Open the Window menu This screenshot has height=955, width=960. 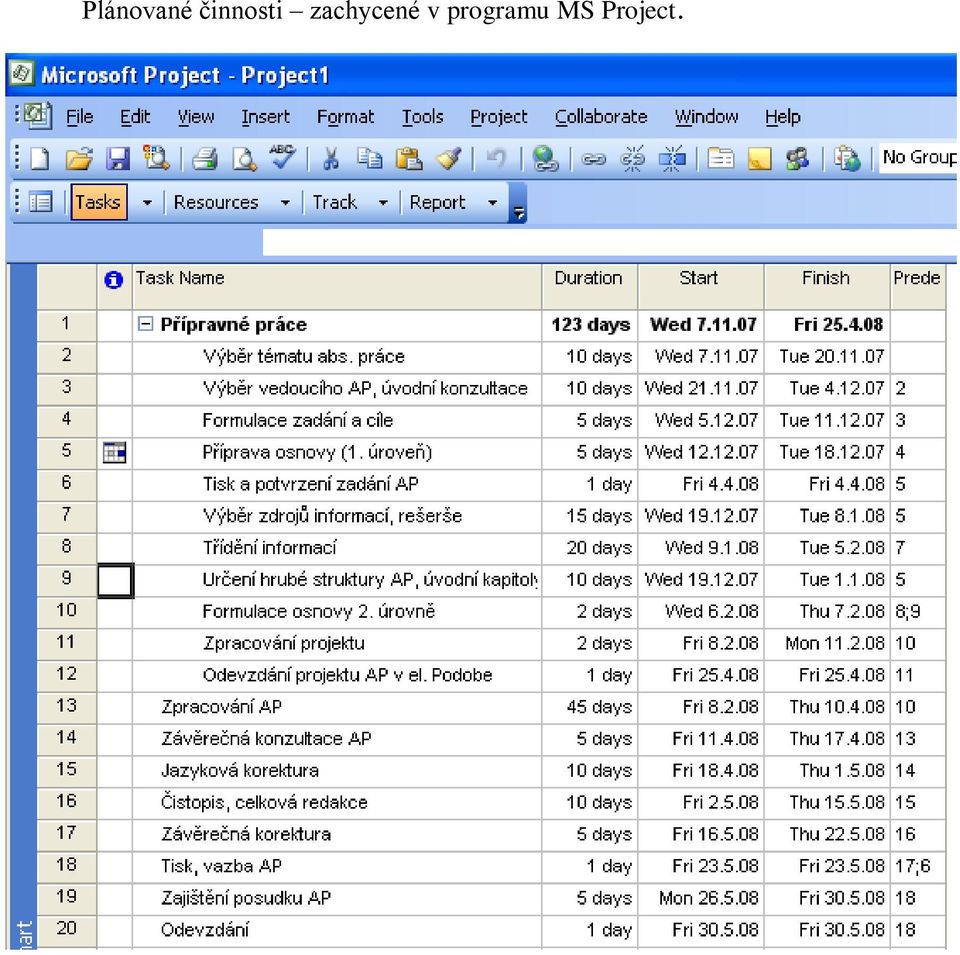click(707, 116)
